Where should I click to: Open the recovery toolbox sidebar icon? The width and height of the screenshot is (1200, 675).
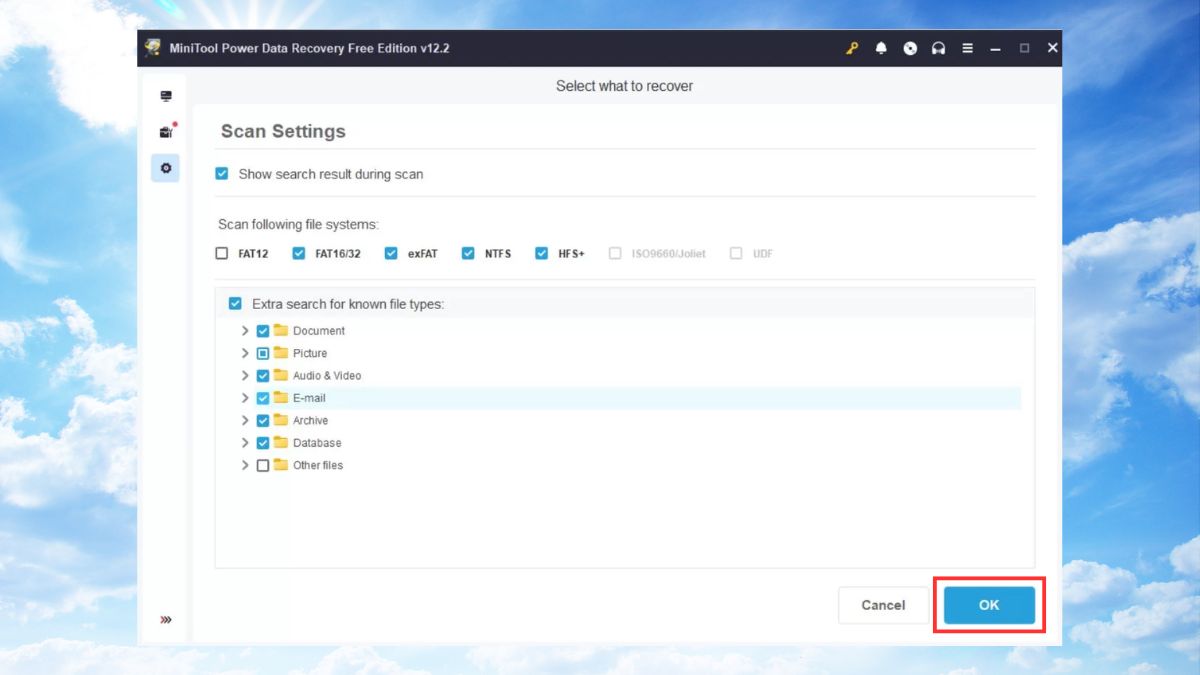[x=166, y=132]
